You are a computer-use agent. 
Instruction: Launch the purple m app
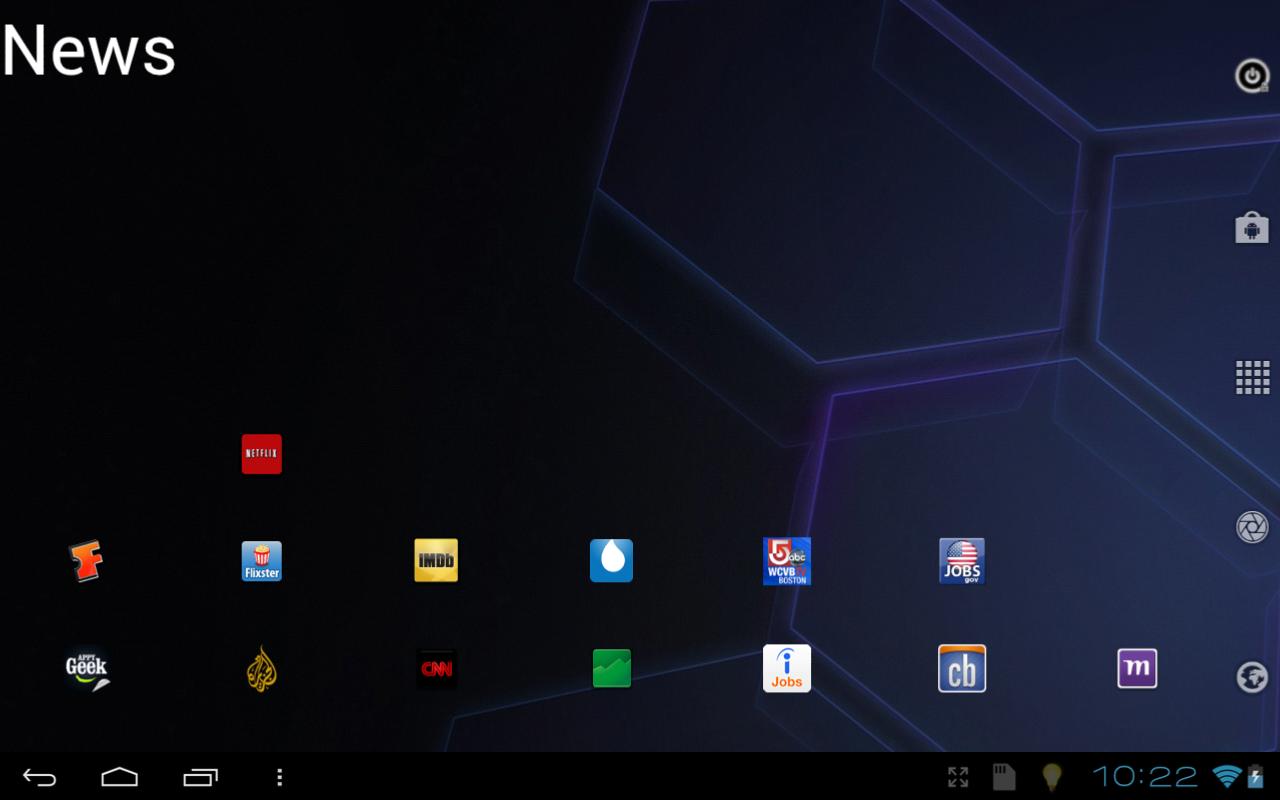coord(1137,669)
